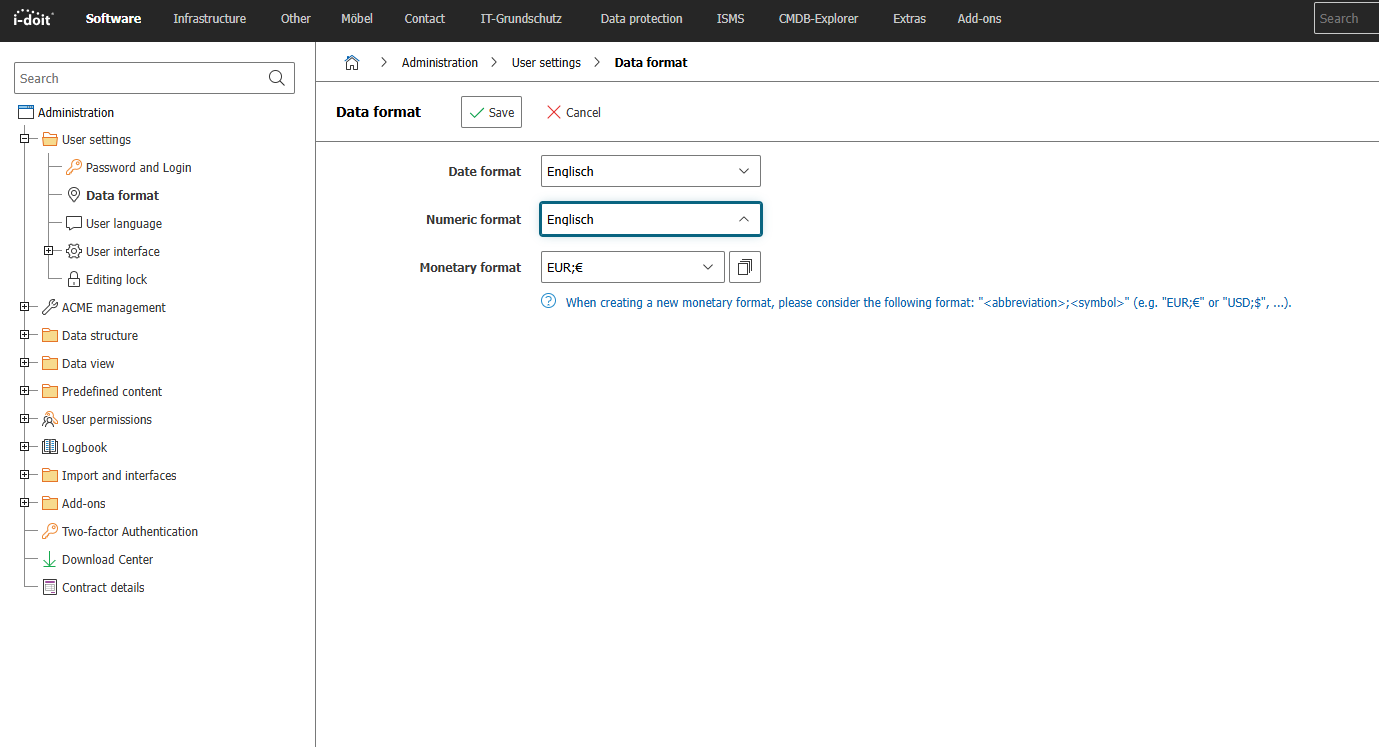Open the CMDB-Explorer menu
Image resolution: width=1379 pixels, height=747 pixels.
[818, 19]
